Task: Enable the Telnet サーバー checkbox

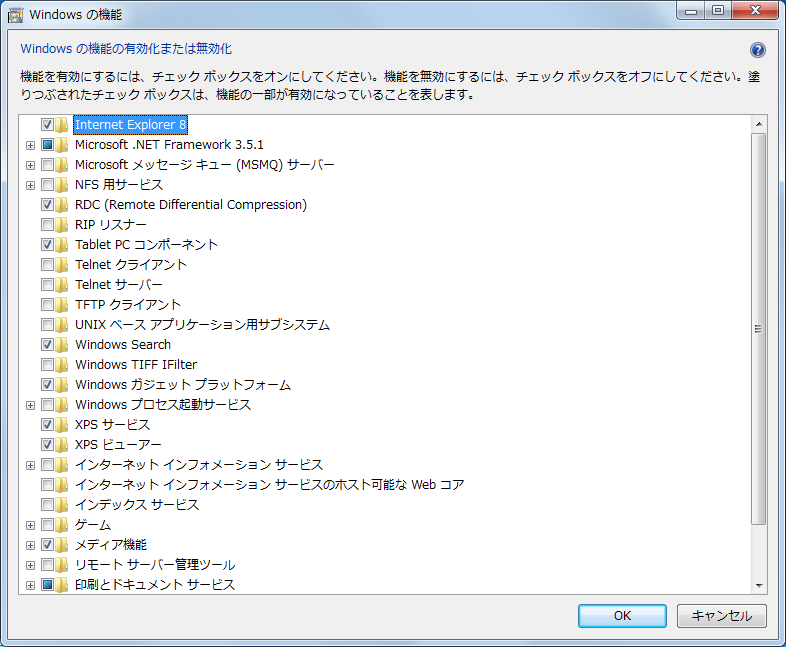Action: [x=47, y=285]
